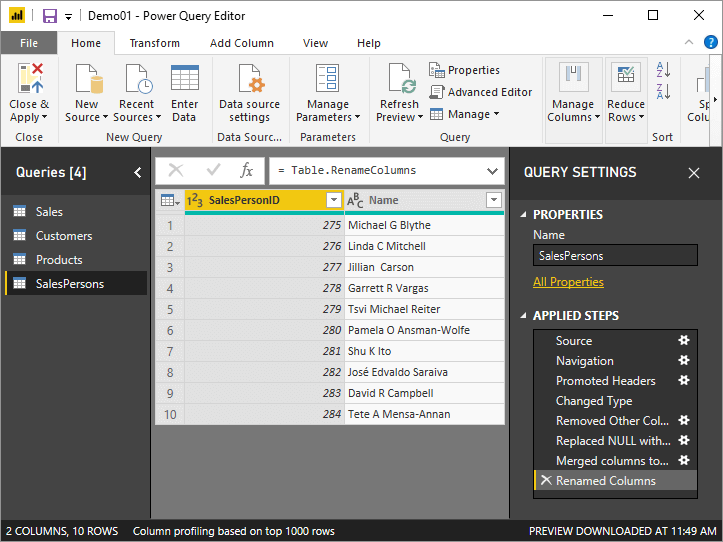Open the table corner menu

[x=170, y=201]
